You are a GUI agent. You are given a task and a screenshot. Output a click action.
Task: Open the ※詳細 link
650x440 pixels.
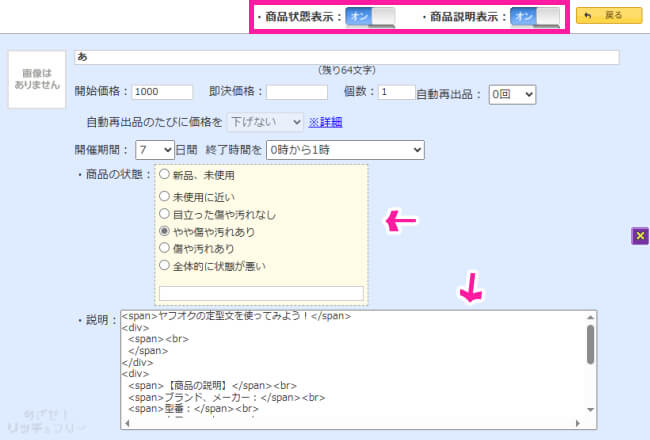click(x=325, y=122)
